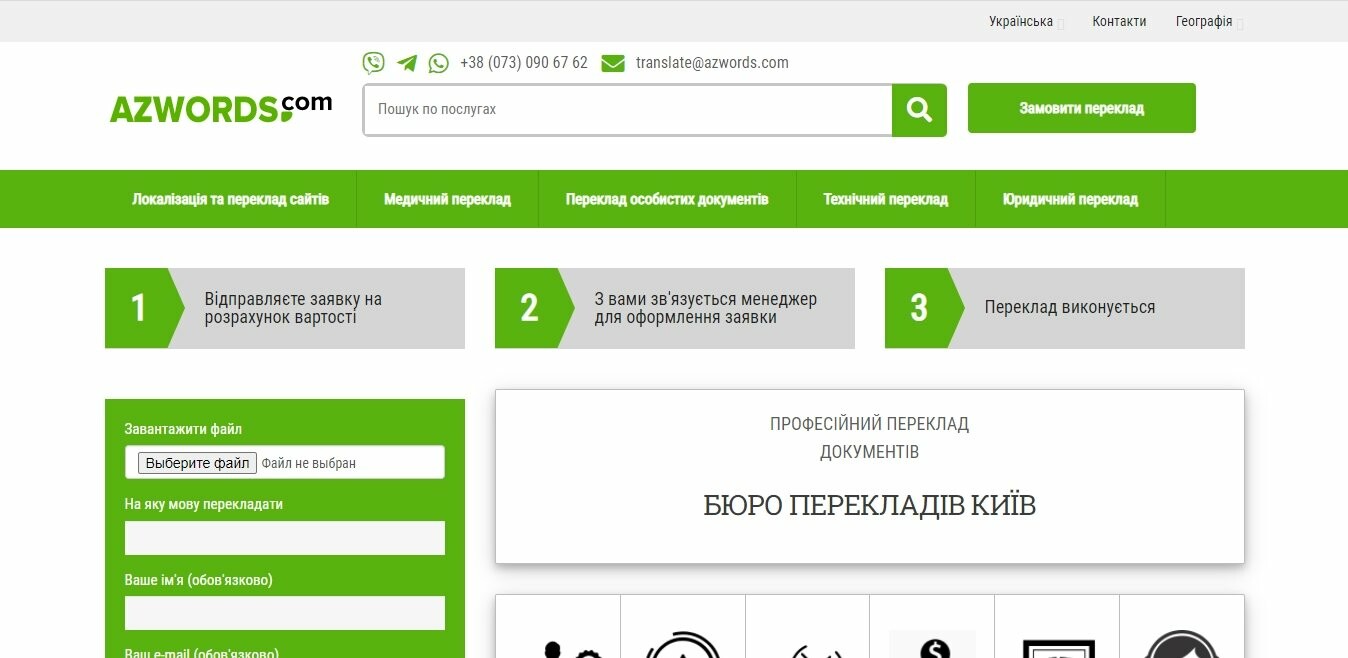The height and width of the screenshot is (658, 1348).
Task: Click the Ваше ім'я input field
Action: click(284, 613)
